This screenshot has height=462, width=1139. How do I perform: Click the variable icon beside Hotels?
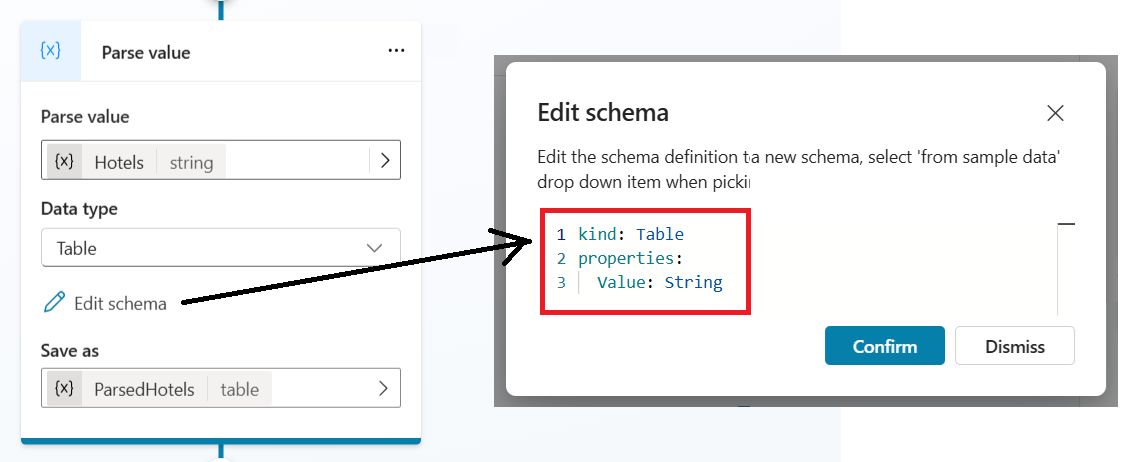[64, 161]
